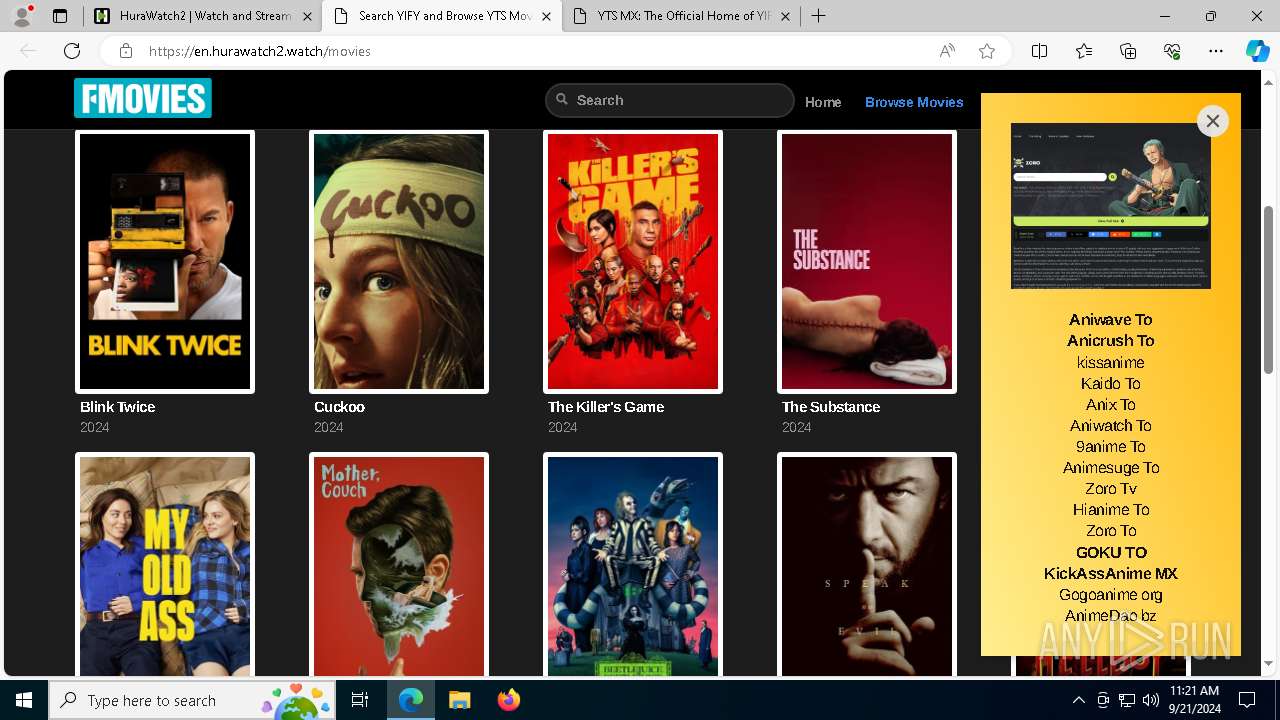This screenshot has height=720, width=1280.
Task: Click The Killer's Game title link
Action: (x=605, y=407)
